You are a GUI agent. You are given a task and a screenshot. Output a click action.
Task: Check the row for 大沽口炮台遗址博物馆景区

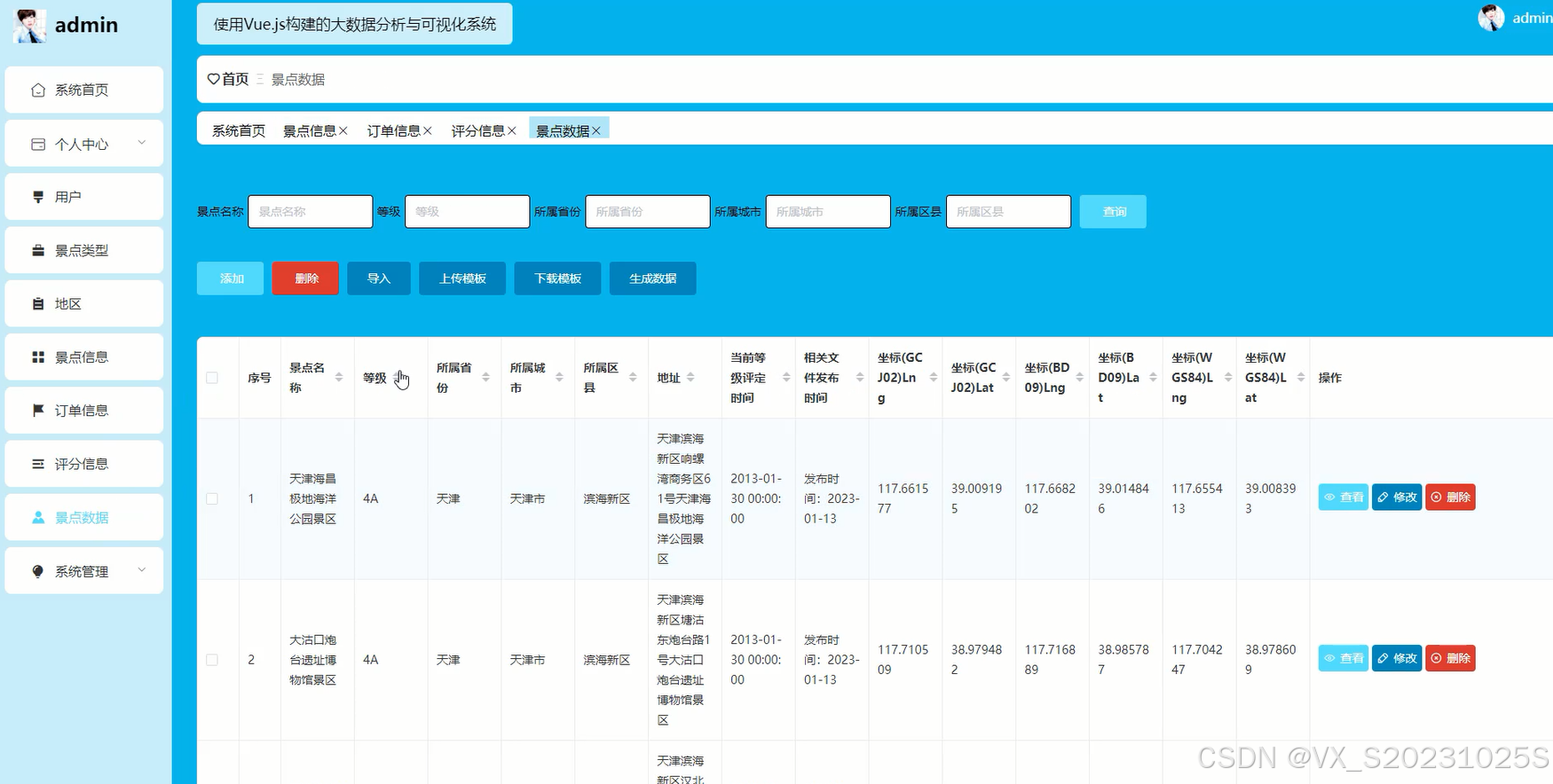[x=212, y=660]
